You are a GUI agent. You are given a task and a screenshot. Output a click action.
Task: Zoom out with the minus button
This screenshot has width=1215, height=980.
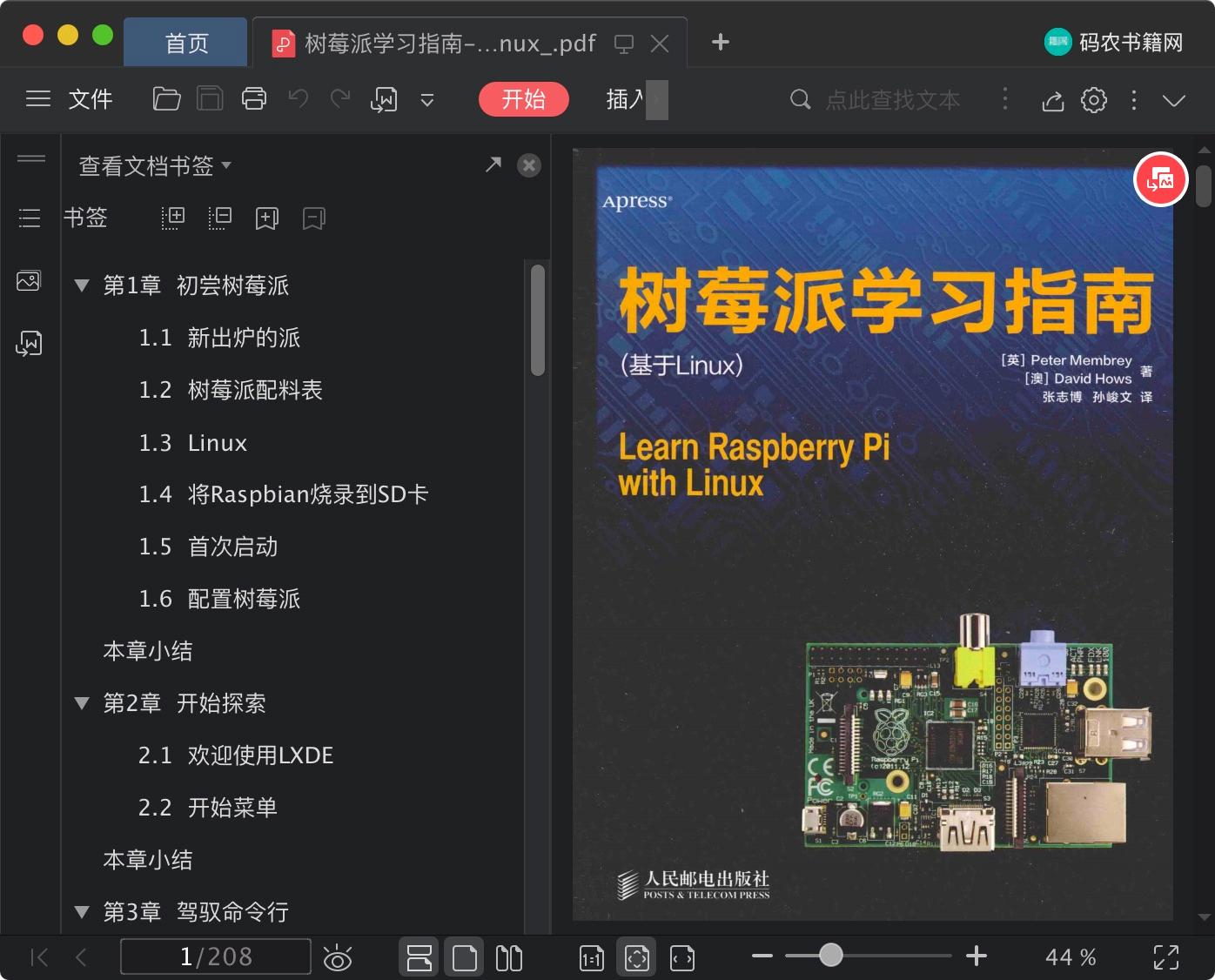coord(762,956)
